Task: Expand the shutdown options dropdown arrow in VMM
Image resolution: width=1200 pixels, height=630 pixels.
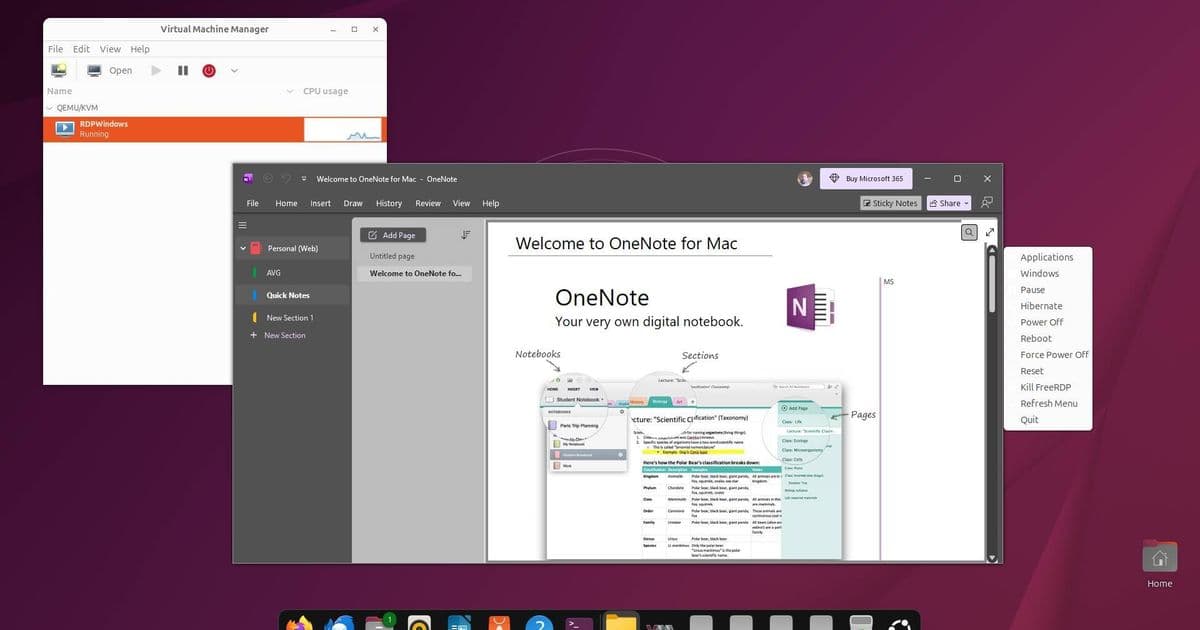Action: [x=233, y=71]
